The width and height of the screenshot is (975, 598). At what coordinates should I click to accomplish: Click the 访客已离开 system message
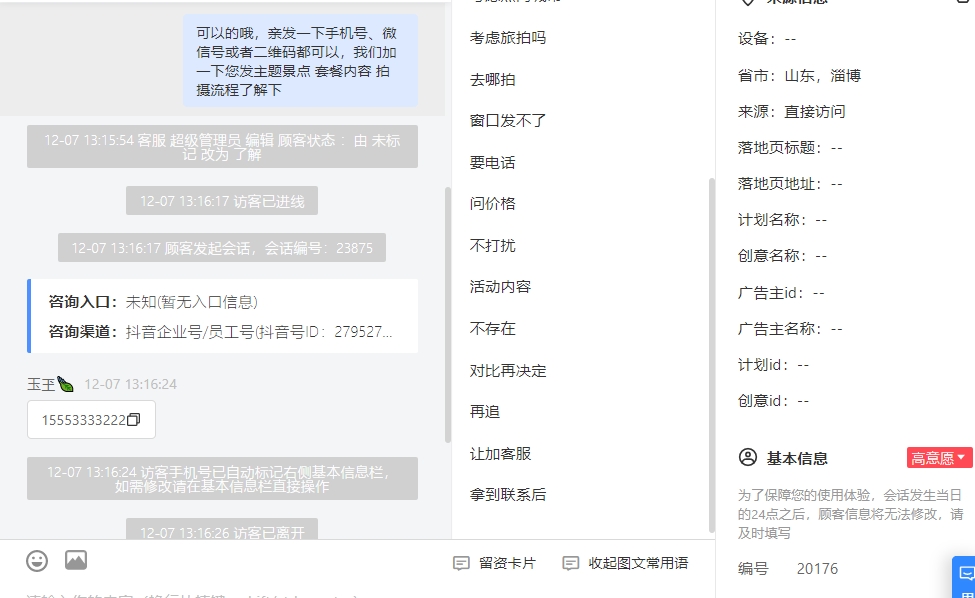coord(222,530)
